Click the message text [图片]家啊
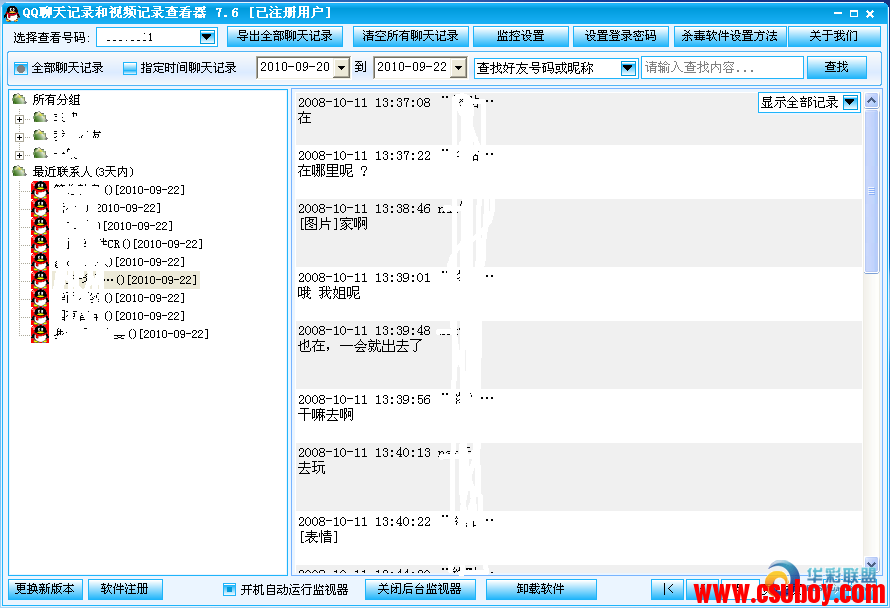The width and height of the screenshot is (890, 608). (x=333, y=224)
